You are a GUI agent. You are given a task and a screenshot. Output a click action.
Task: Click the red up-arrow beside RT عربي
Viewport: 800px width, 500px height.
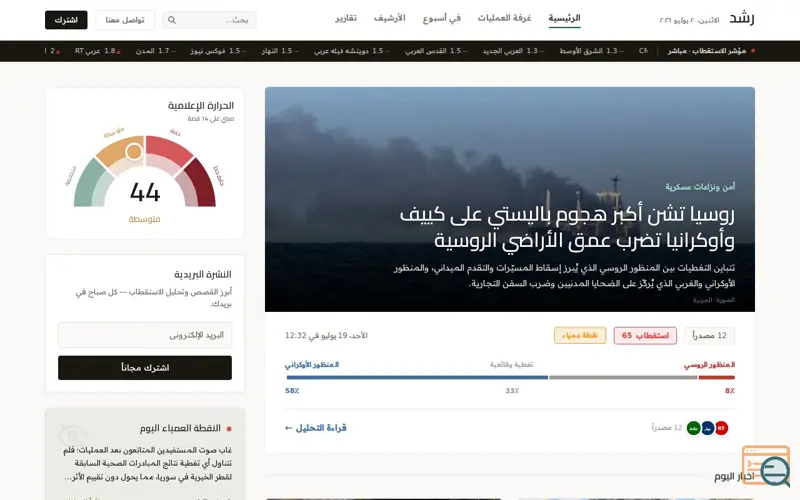pos(118,52)
